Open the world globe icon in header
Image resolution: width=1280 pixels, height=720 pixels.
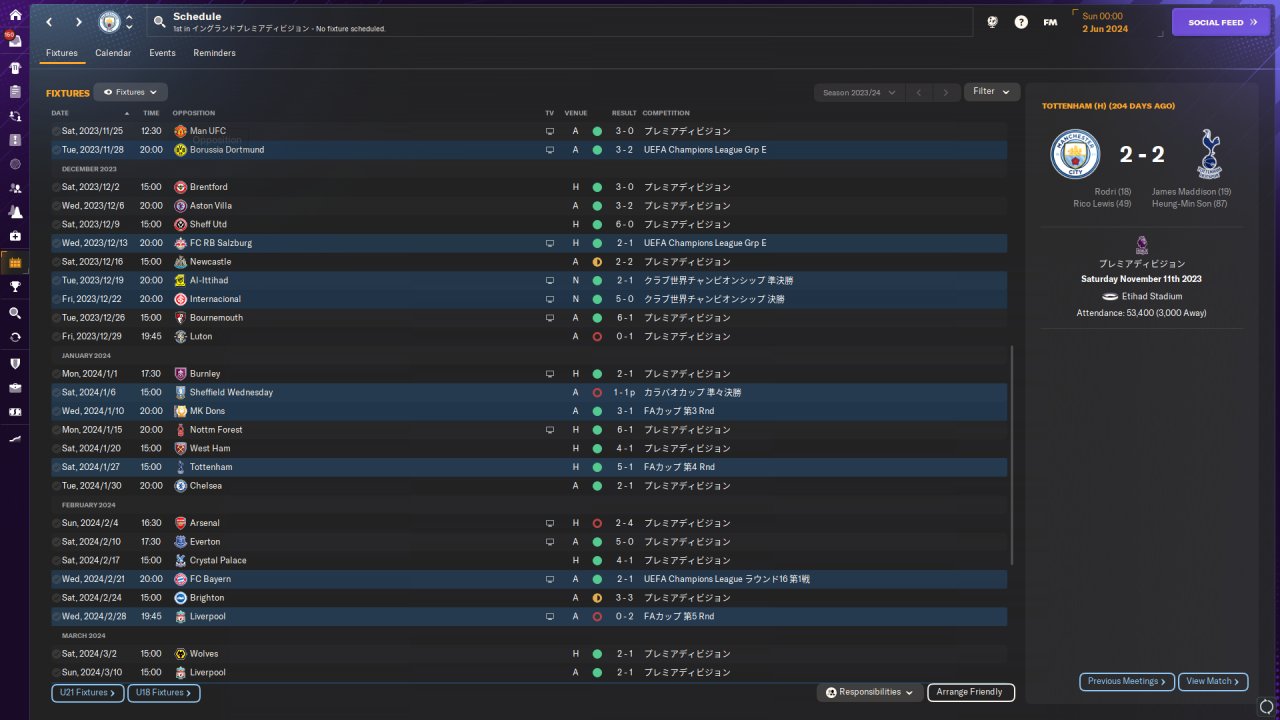click(x=992, y=22)
